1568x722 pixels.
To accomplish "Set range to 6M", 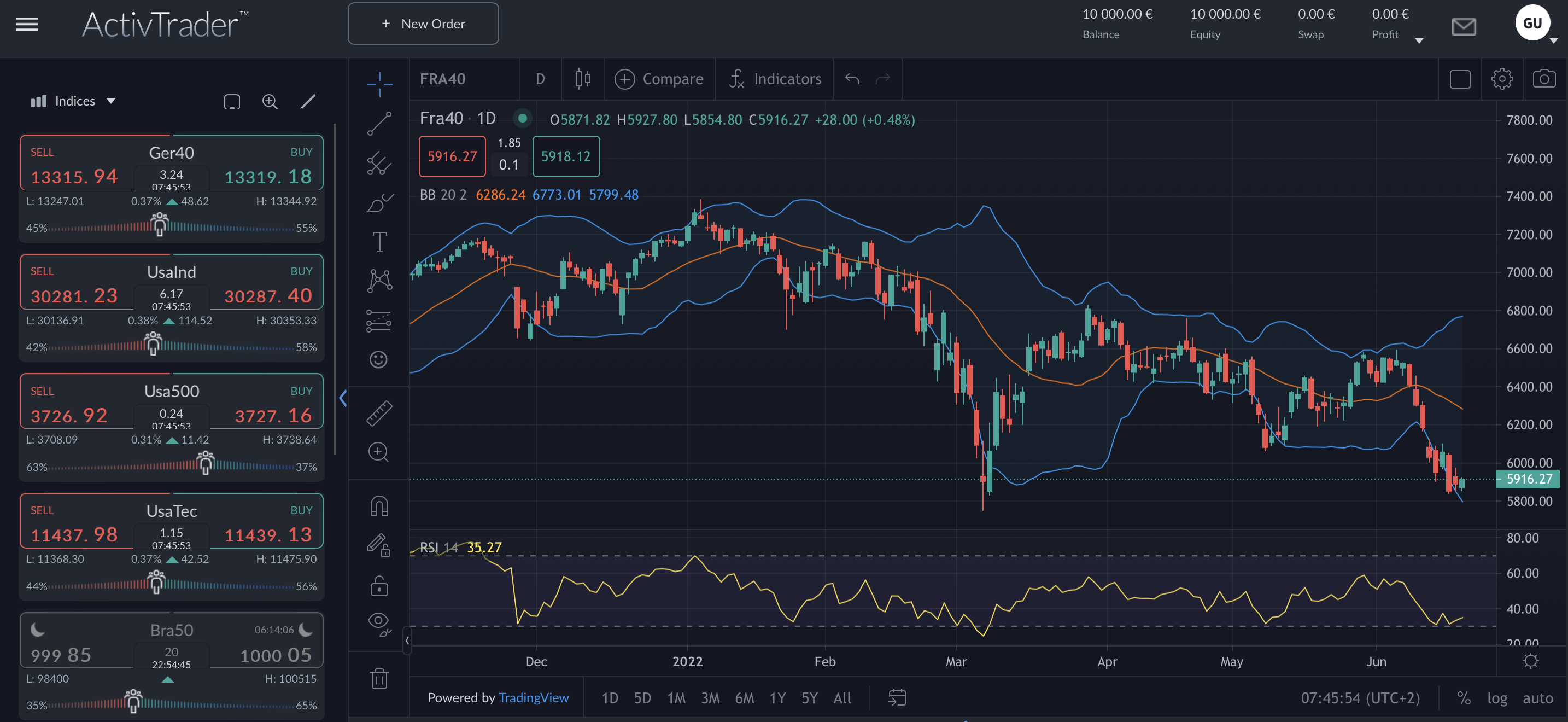I will pos(745,697).
